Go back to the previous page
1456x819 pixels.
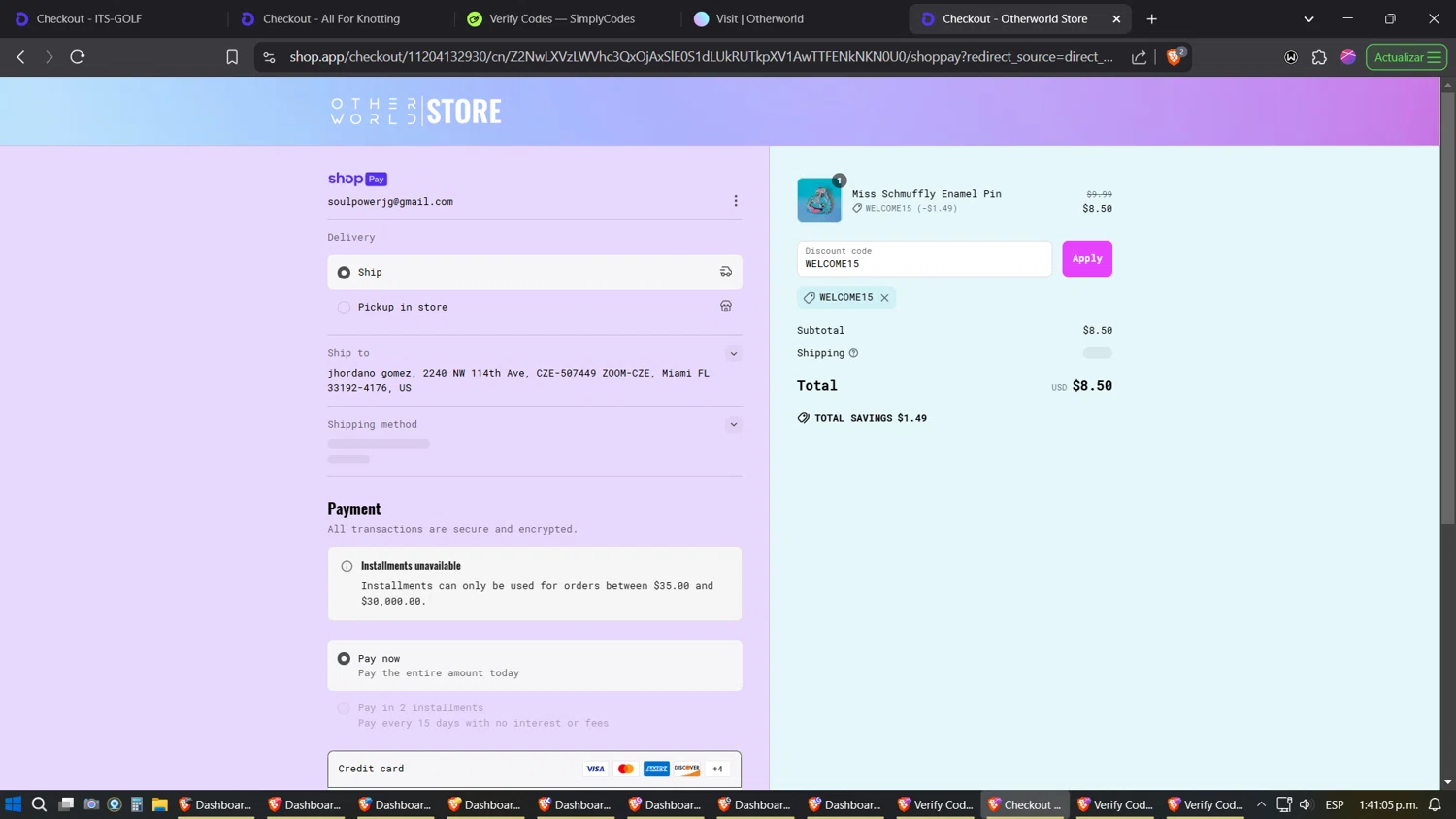click(21, 57)
